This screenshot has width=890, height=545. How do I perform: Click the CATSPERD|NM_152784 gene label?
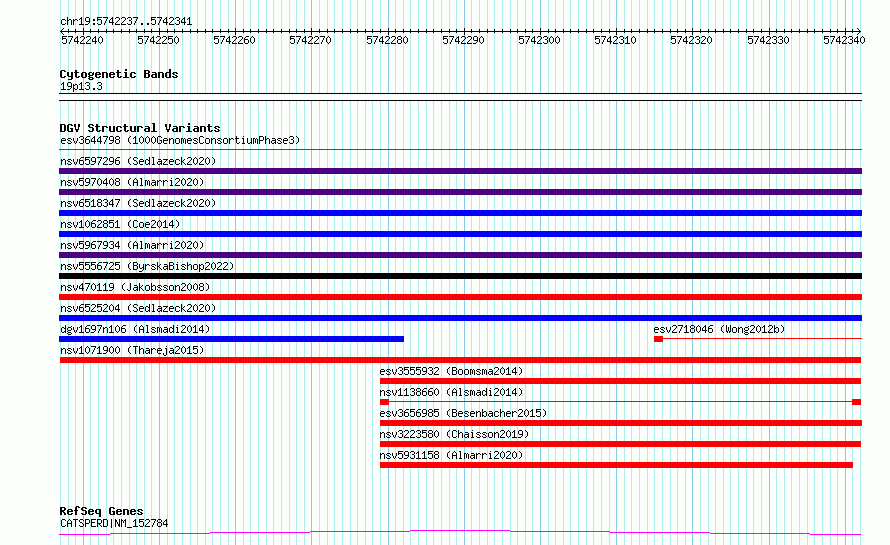click(x=114, y=523)
